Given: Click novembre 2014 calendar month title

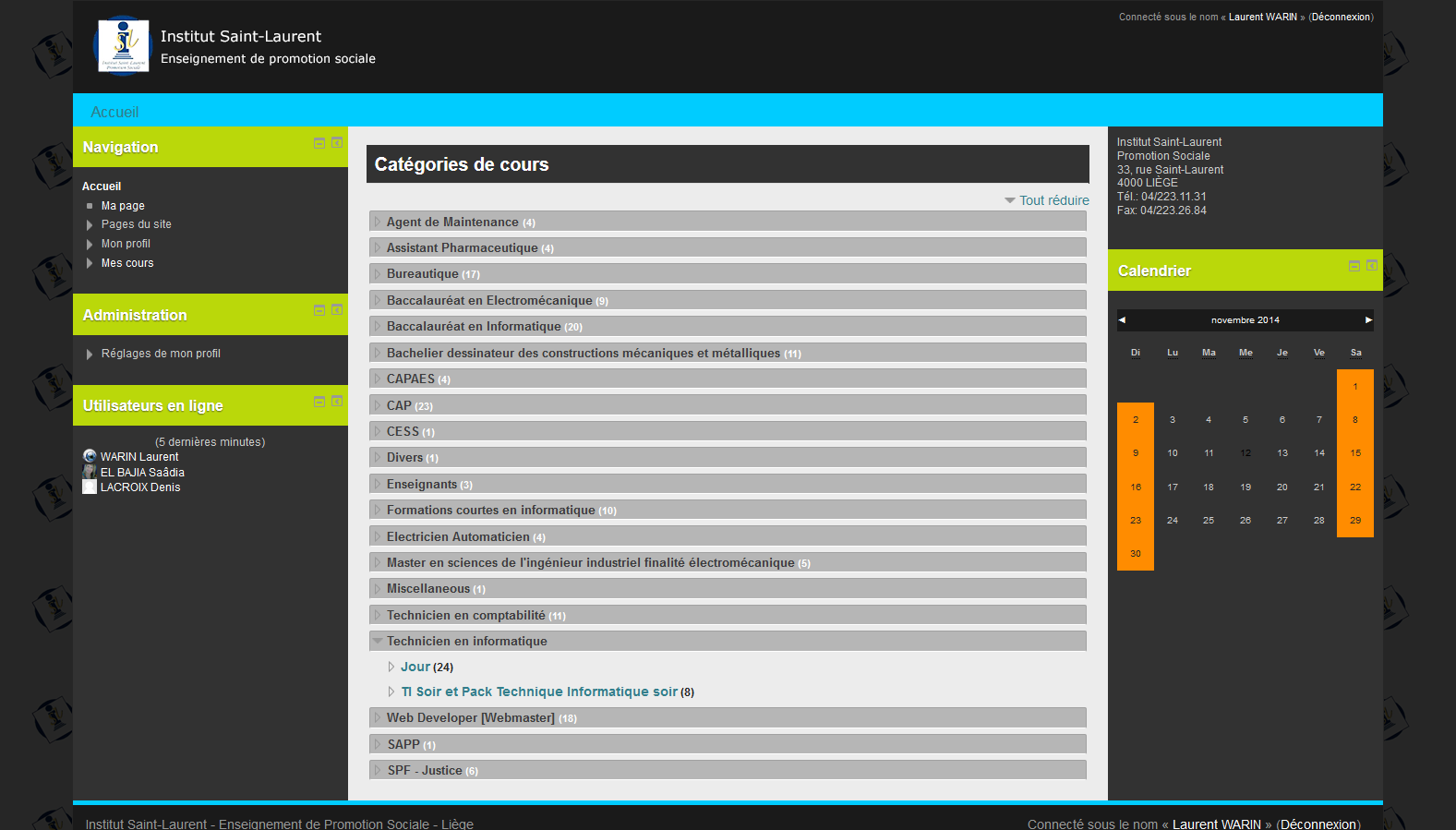Looking at the screenshot, I should coord(1245,320).
